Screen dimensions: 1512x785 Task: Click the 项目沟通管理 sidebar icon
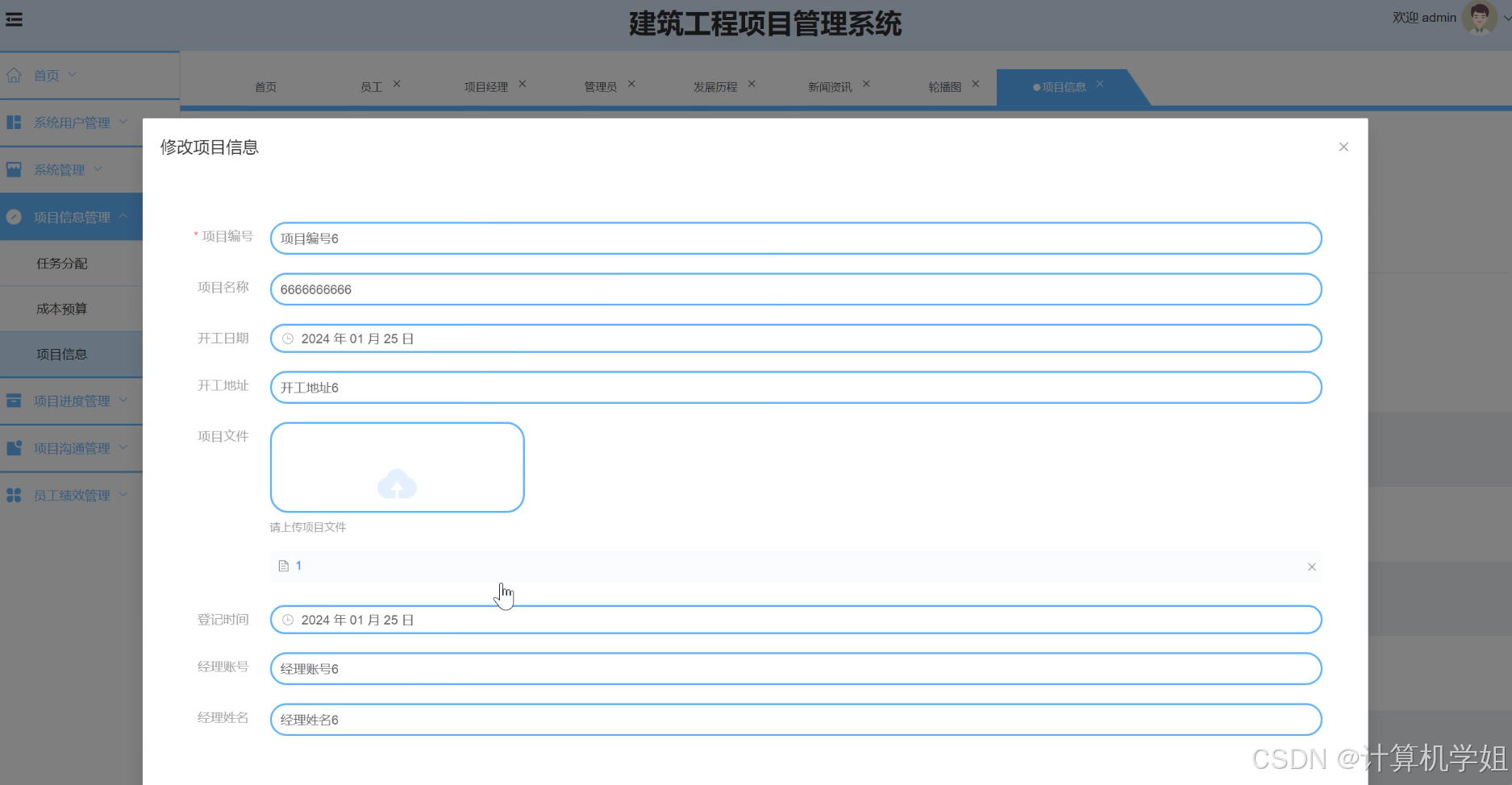(x=14, y=447)
